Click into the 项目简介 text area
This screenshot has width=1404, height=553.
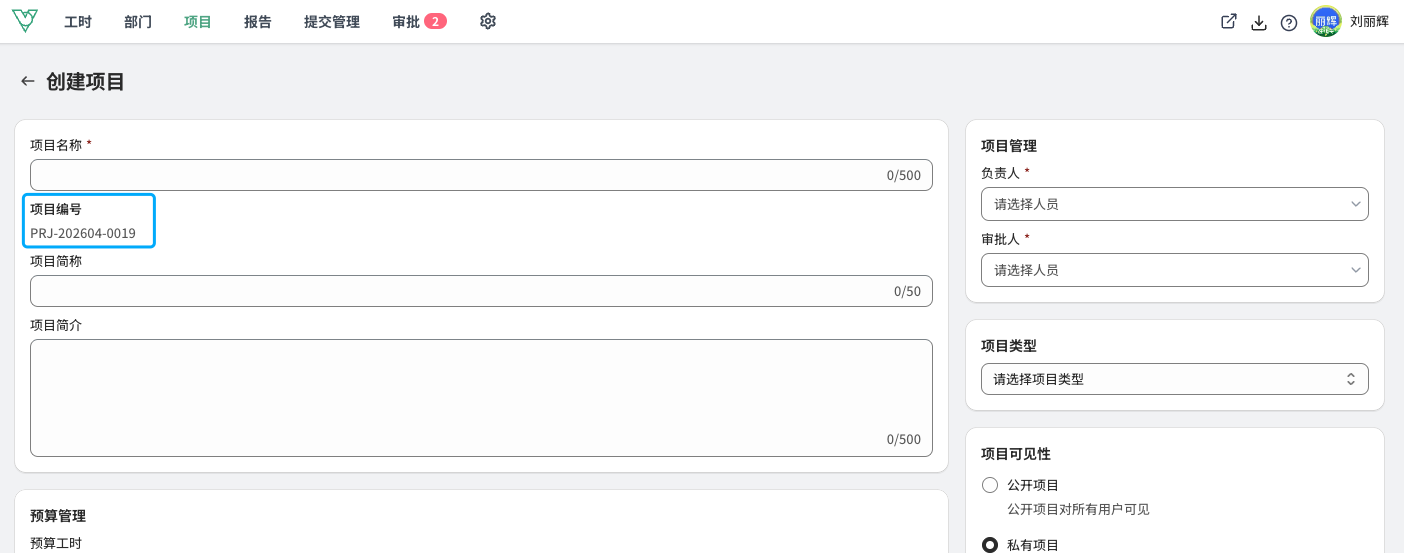481,398
